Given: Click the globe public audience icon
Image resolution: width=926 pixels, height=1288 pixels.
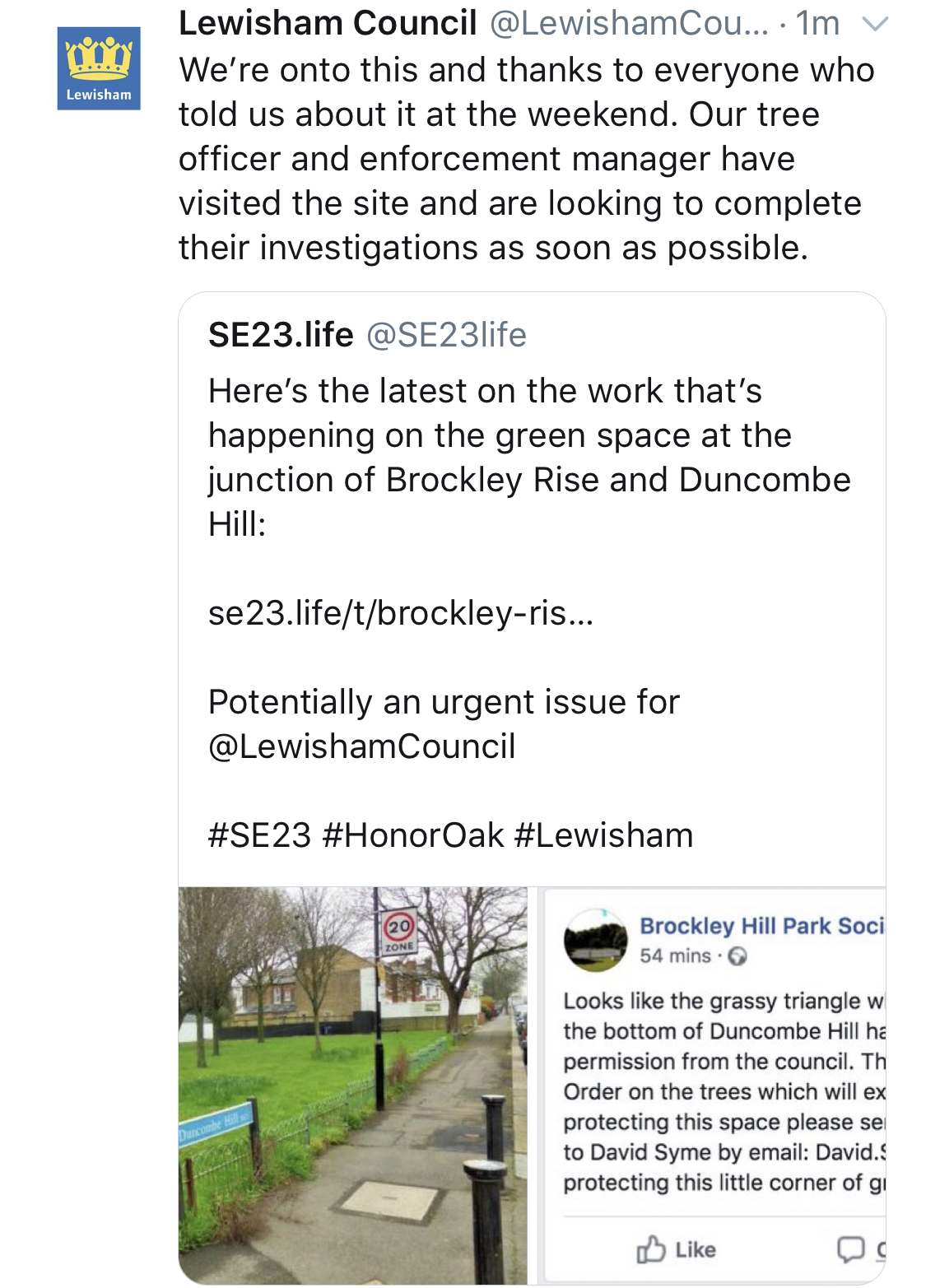Looking at the screenshot, I should point(738,956).
